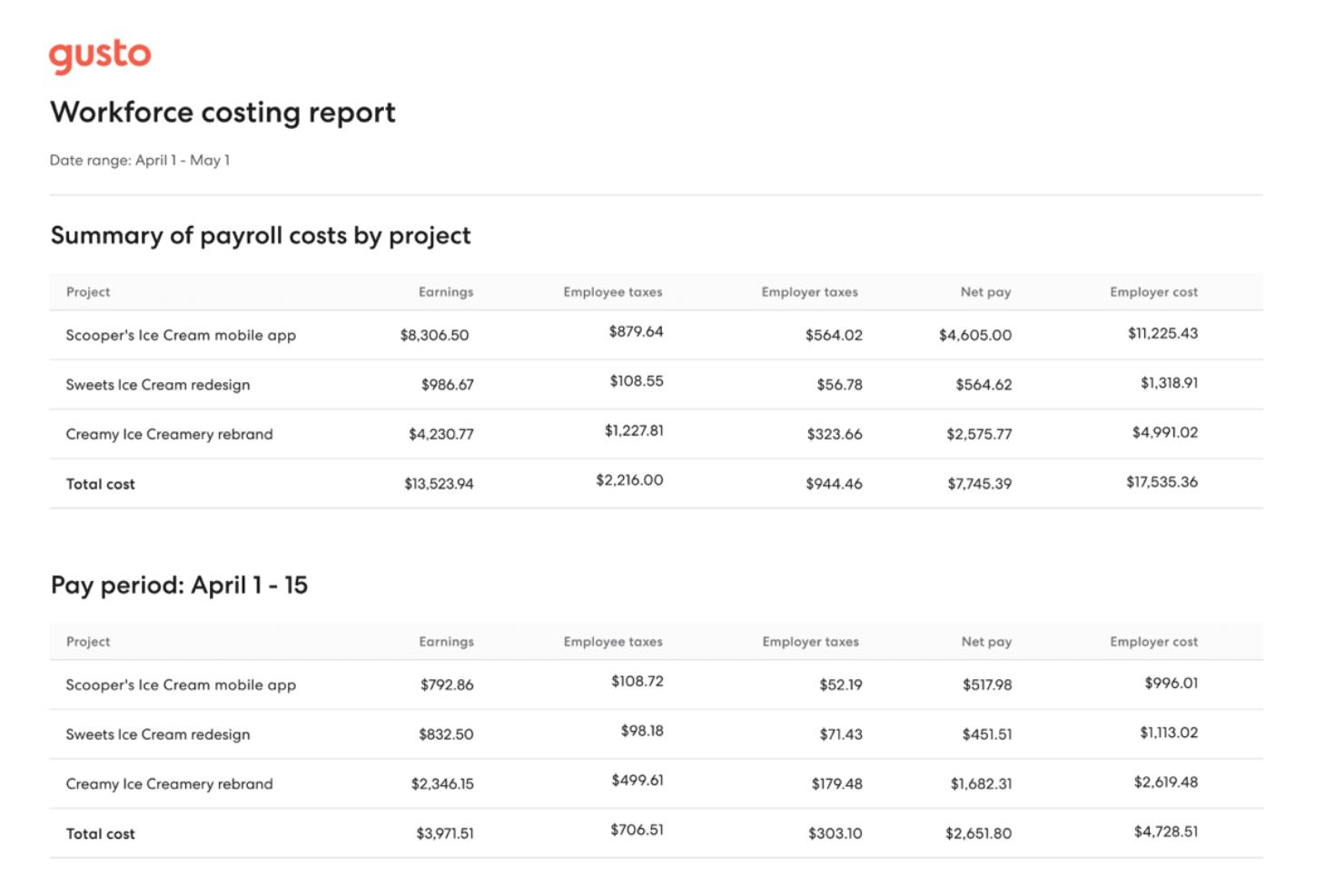The width and height of the screenshot is (1344, 896).
Task: Select the Pay period: April 1 - 15 heading
Action: point(179,585)
